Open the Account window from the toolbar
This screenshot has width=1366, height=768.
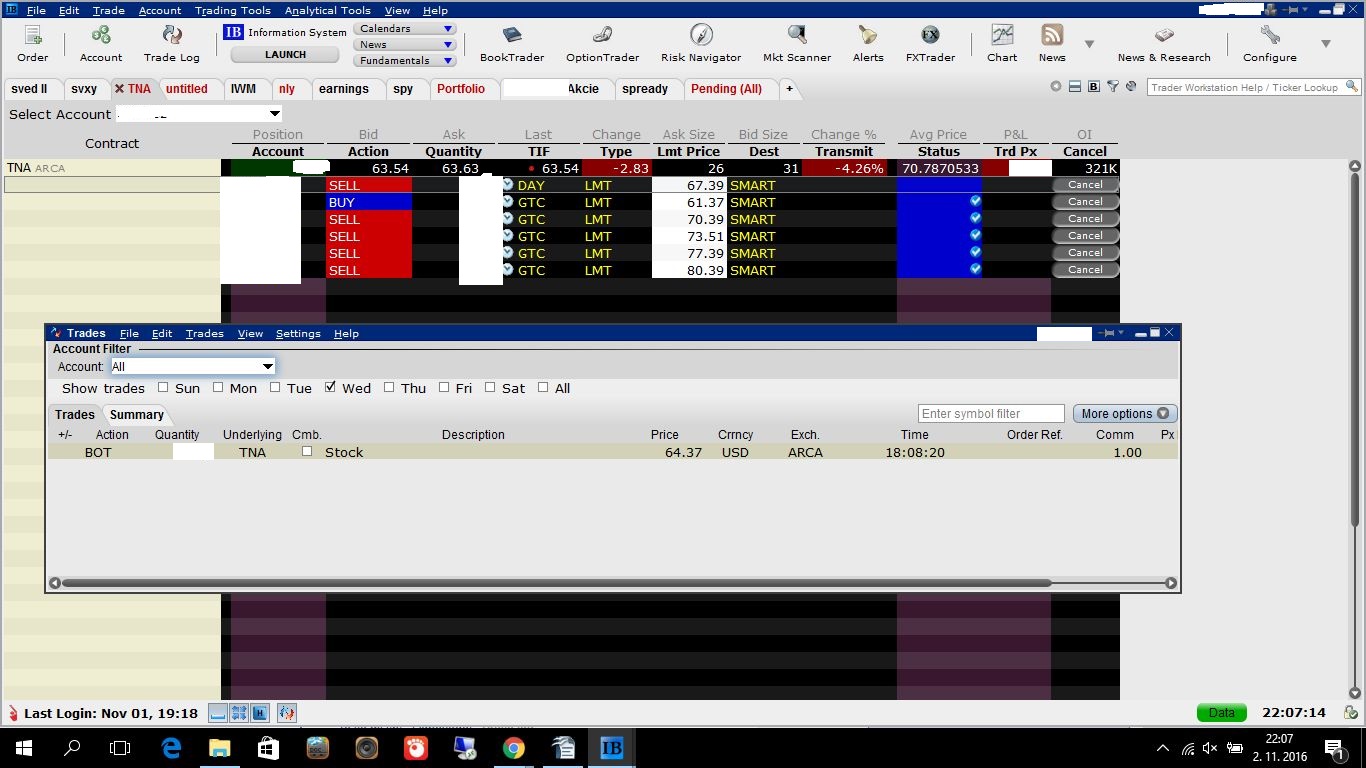[101, 43]
